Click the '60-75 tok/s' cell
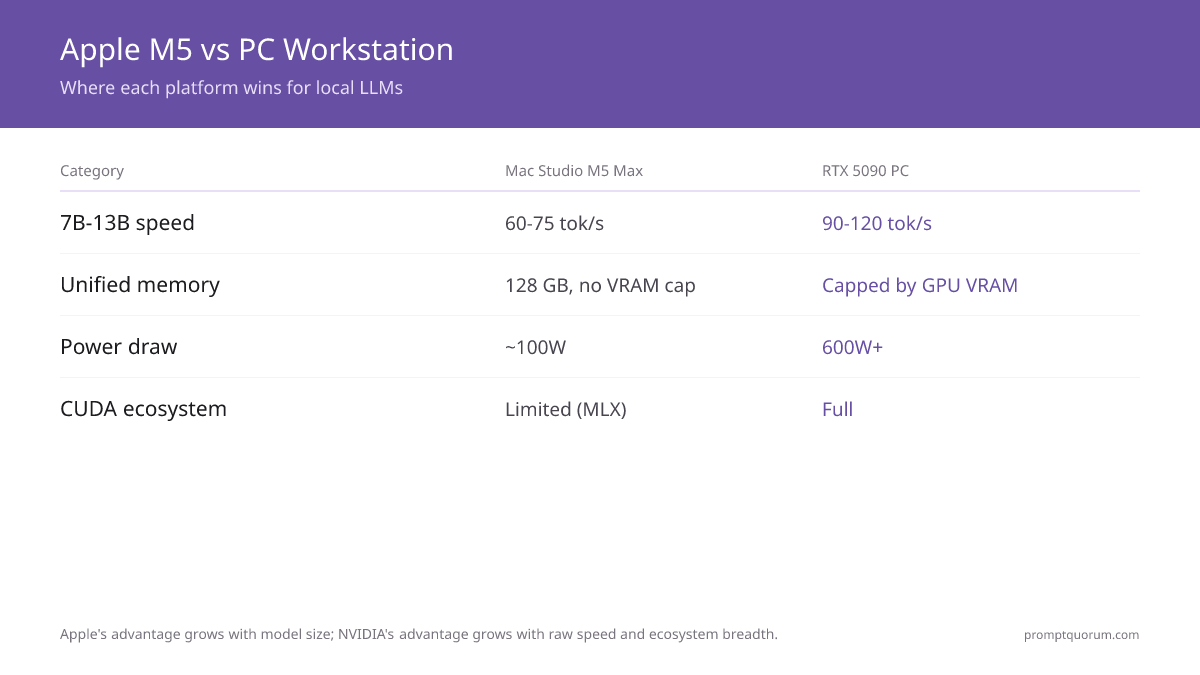Viewport: 1200px width, 675px height. [x=554, y=223]
